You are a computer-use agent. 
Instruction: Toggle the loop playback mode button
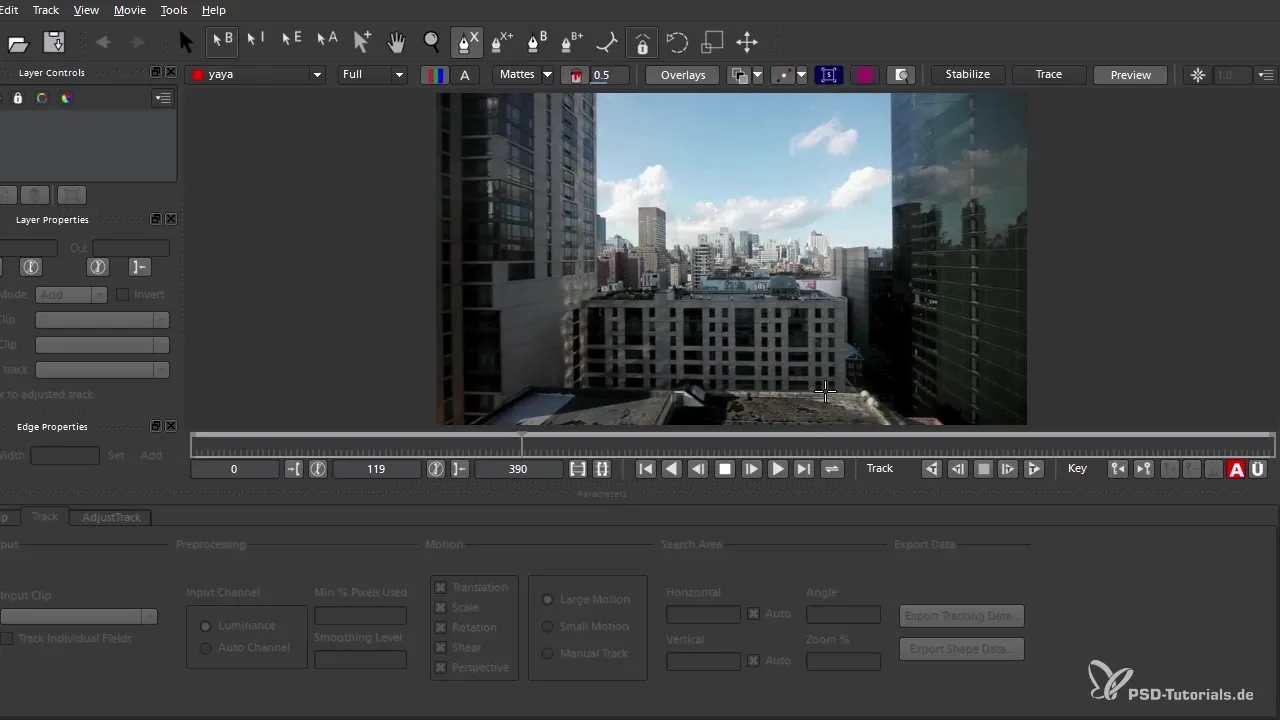[832, 469]
